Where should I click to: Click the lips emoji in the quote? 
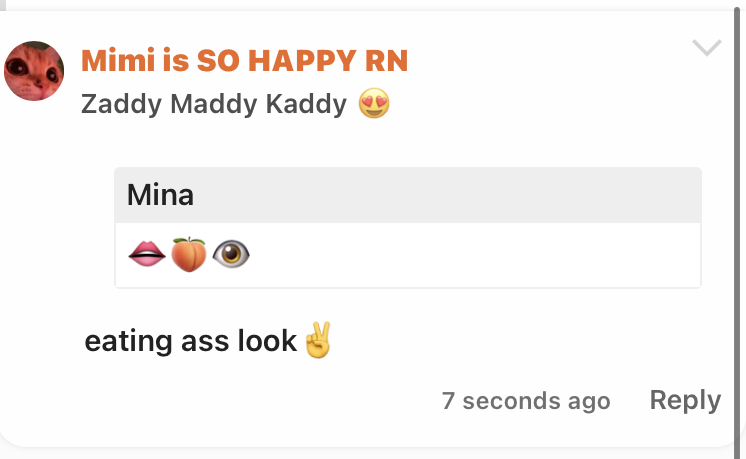coord(147,254)
